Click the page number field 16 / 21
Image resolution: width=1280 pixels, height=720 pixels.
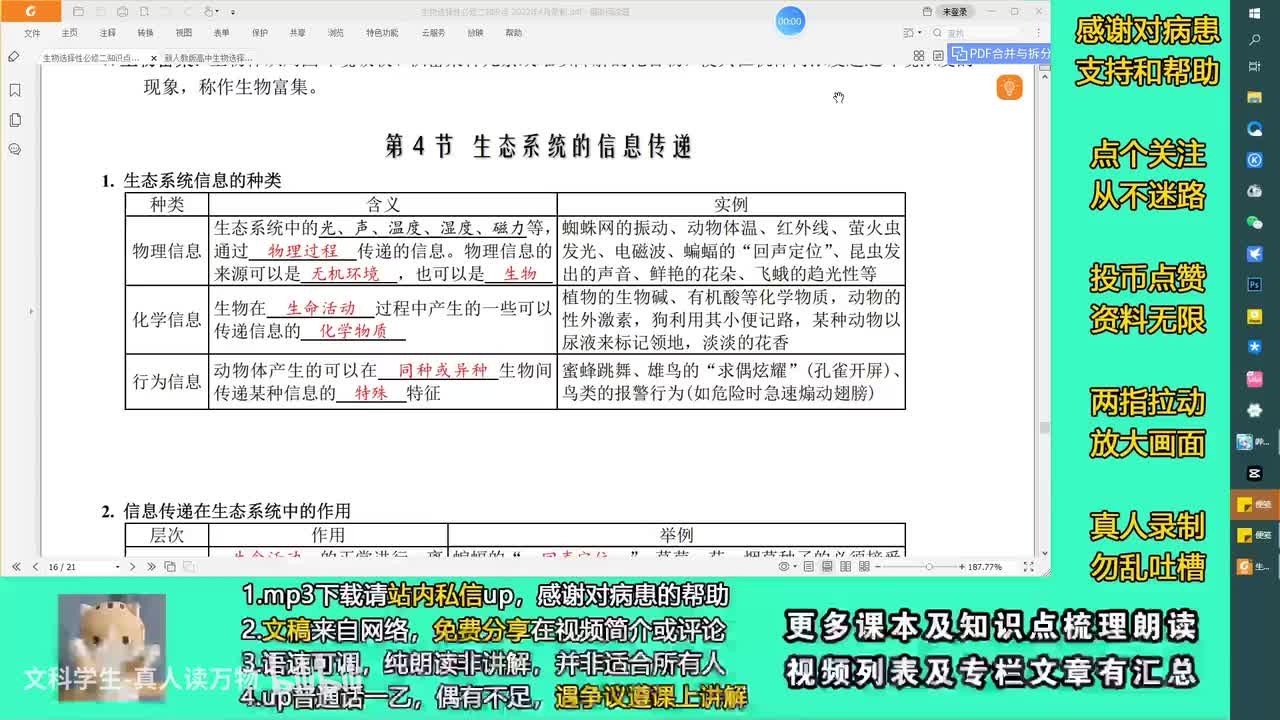tap(80, 566)
